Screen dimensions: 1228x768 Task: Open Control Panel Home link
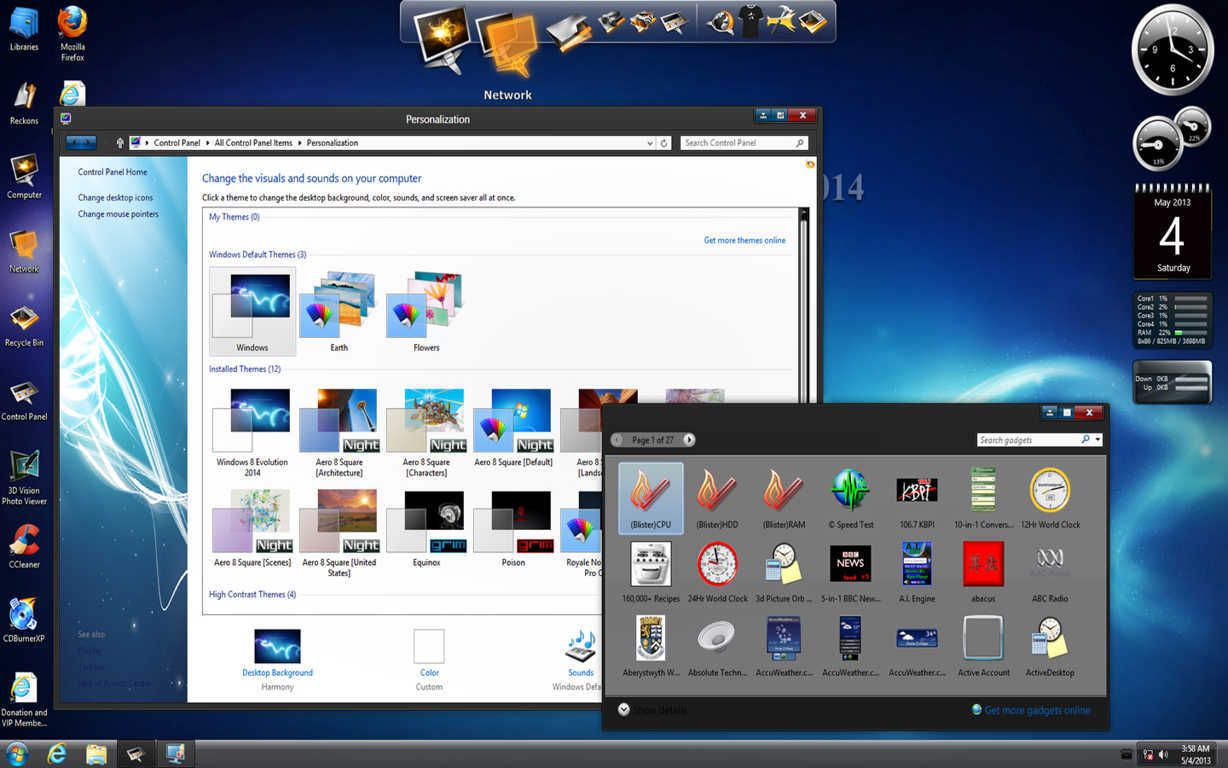click(113, 172)
